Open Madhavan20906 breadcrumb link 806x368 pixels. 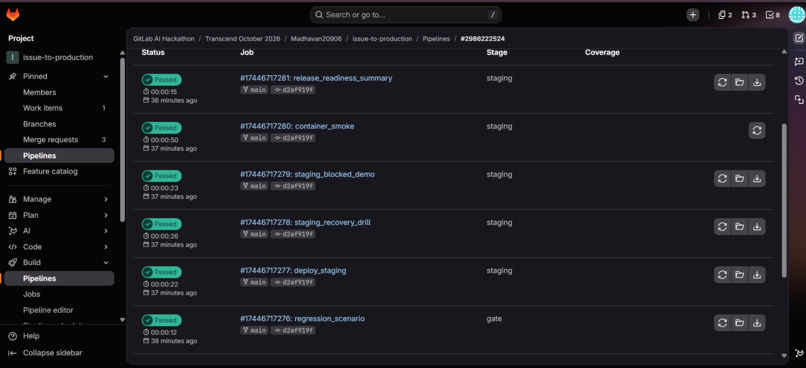[x=316, y=39]
